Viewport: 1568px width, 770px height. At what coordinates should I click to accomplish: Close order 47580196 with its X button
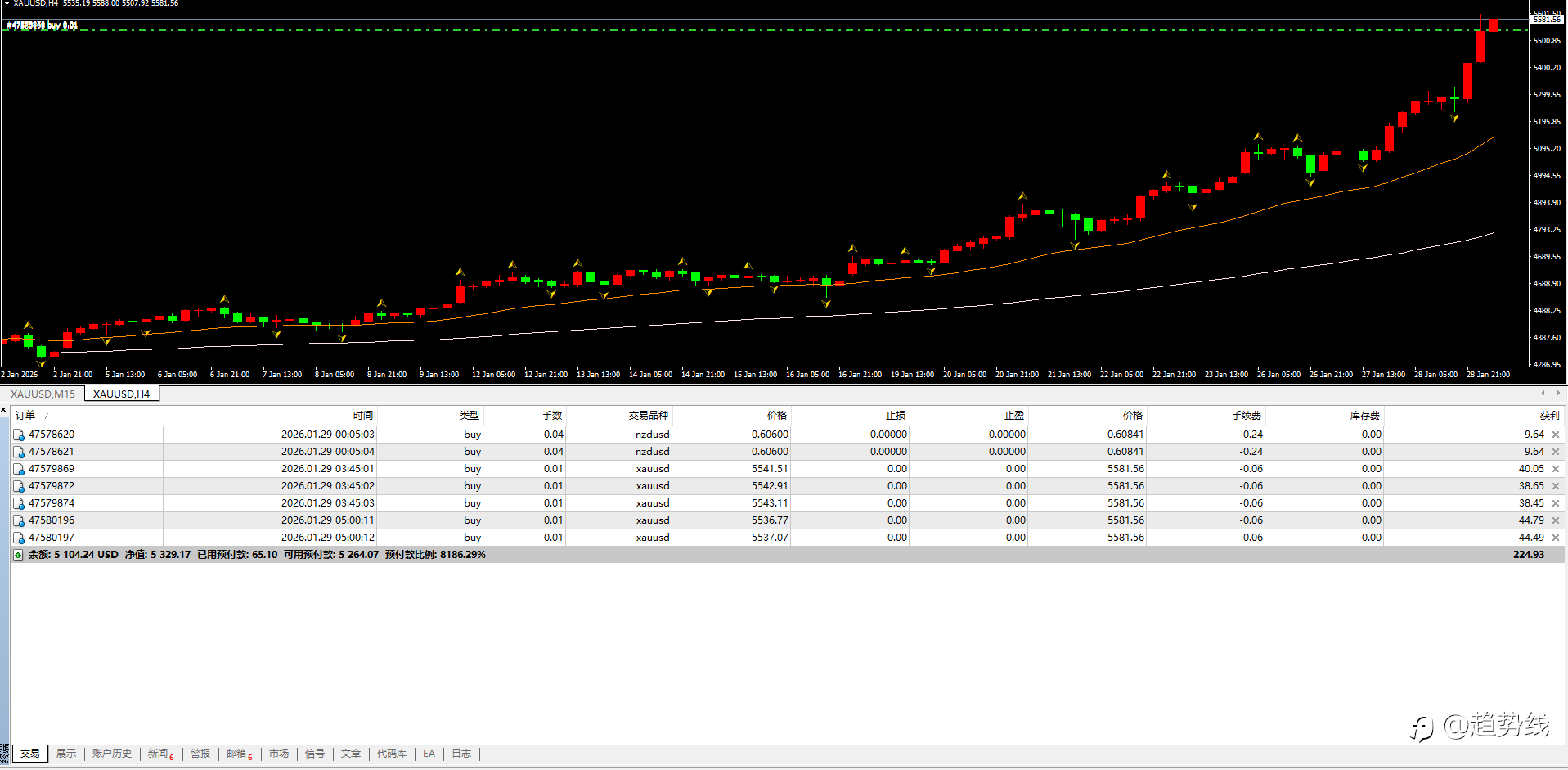click(1556, 520)
